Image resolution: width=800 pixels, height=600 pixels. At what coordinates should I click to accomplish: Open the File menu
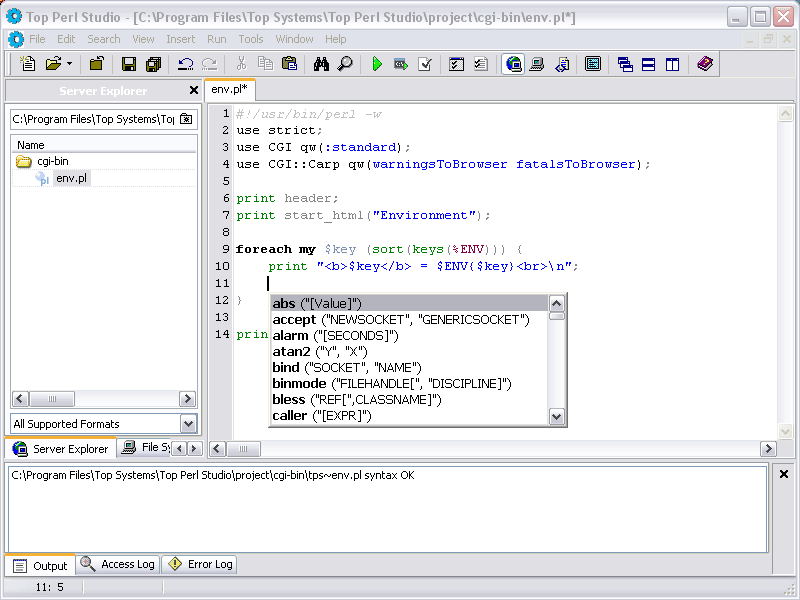coord(37,39)
